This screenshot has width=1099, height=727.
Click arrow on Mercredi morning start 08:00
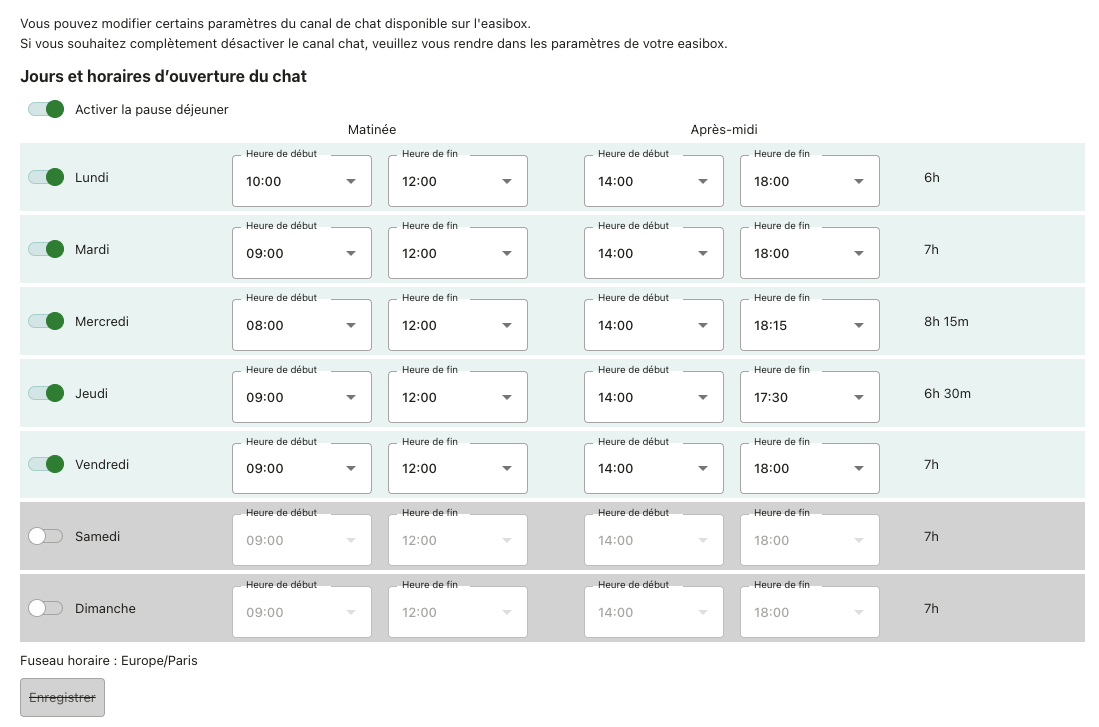(351, 325)
